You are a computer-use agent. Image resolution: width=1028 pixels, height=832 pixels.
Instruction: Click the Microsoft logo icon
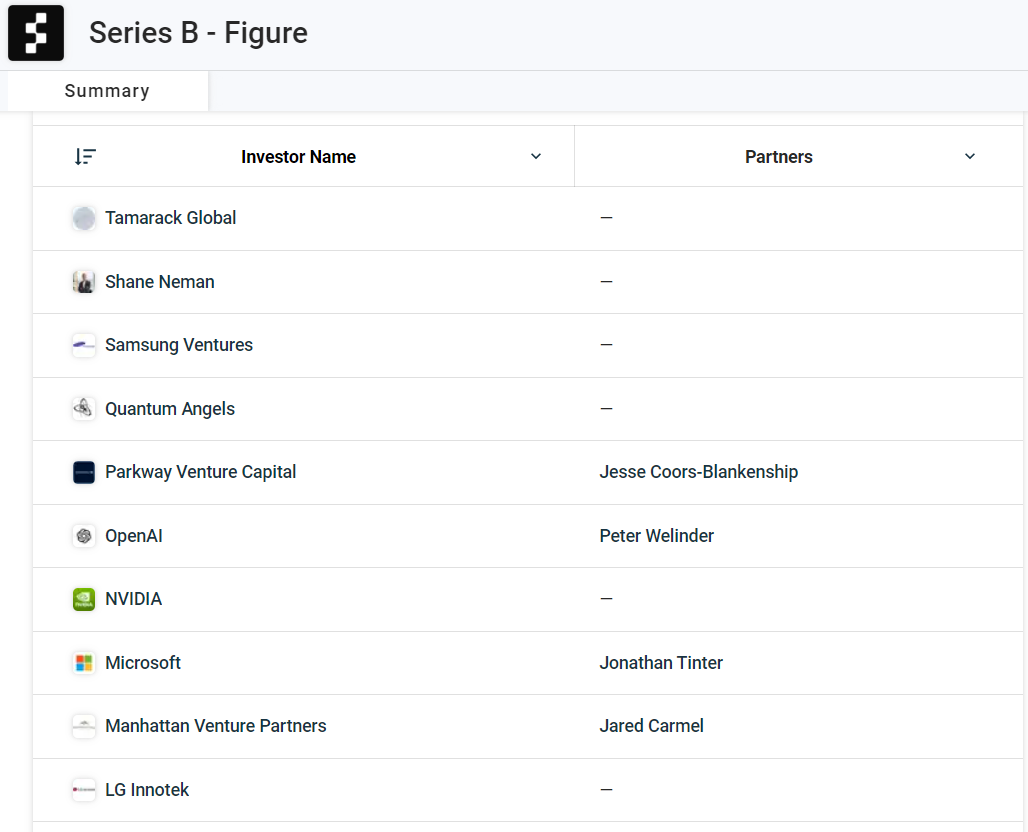point(84,663)
